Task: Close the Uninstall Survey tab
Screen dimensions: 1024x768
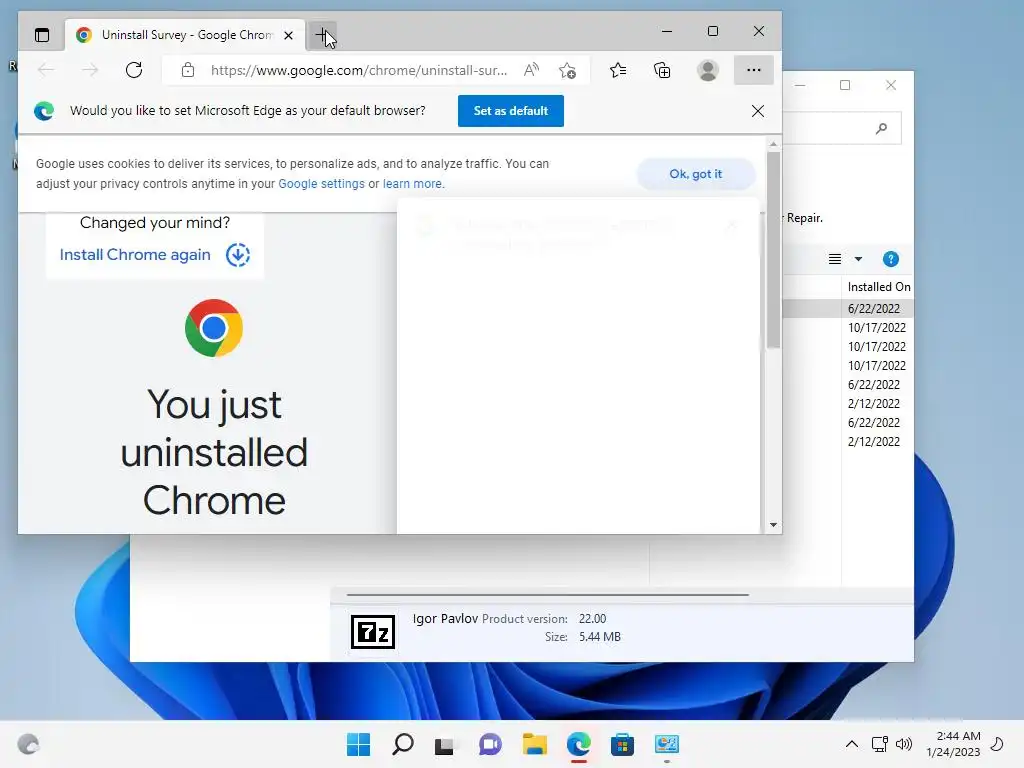Action: click(288, 35)
